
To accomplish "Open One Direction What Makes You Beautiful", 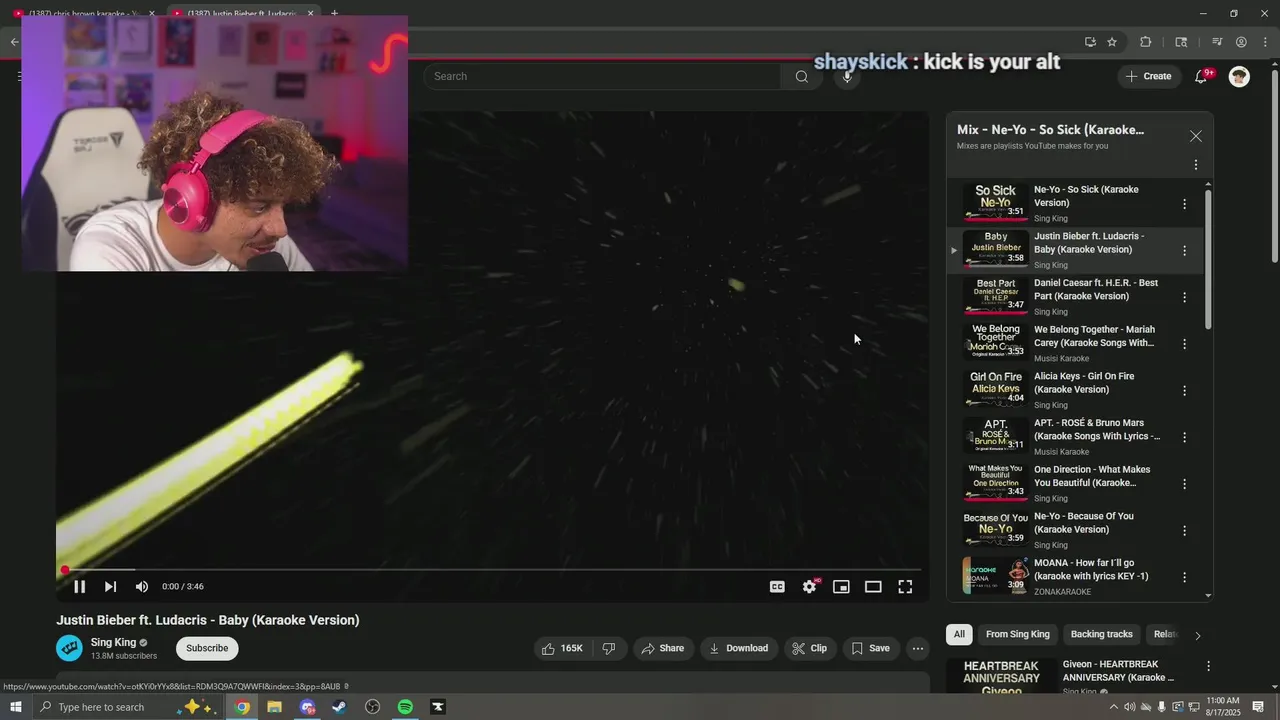I will click(x=1092, y=476).
